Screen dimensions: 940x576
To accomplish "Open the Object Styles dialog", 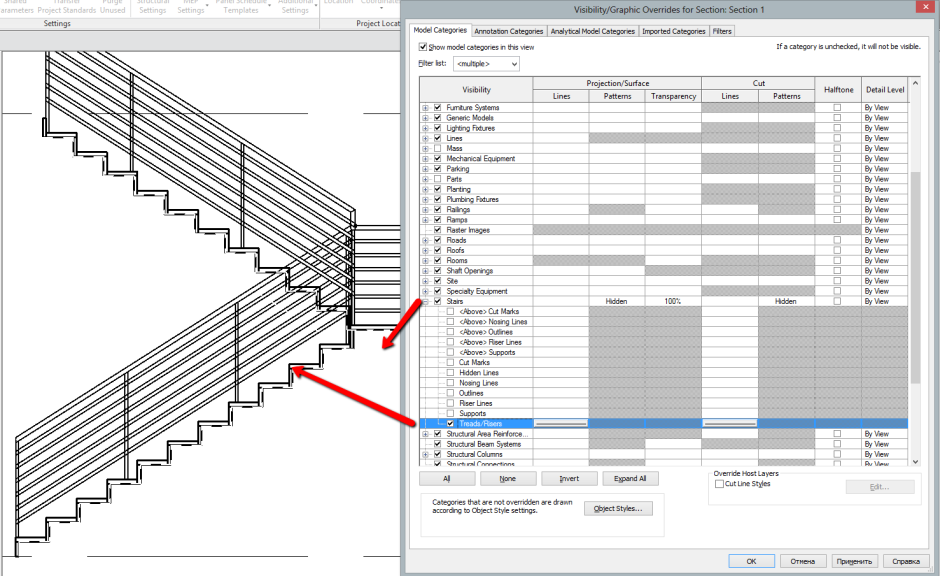I will [617, 508].
